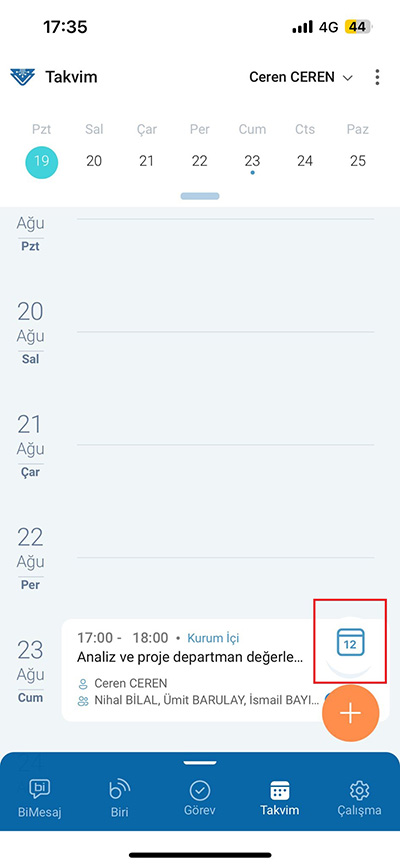Select Wednesday 21 in week strip
The height and width of the screenshot is (866, 400).
tap(146, 161)
